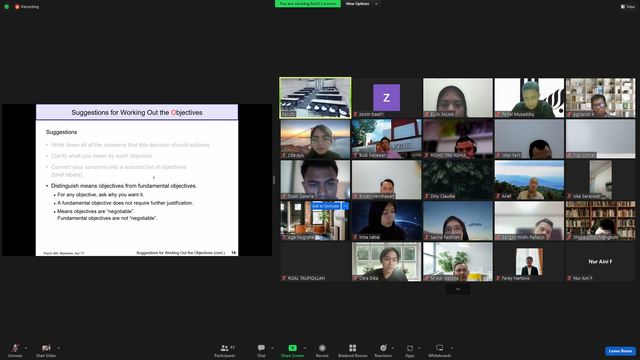Click muted mic icon on Dzaki Zakaria
Image resolution: width=640 pixels, height=360 pixels.
click(x=284, y=196)
